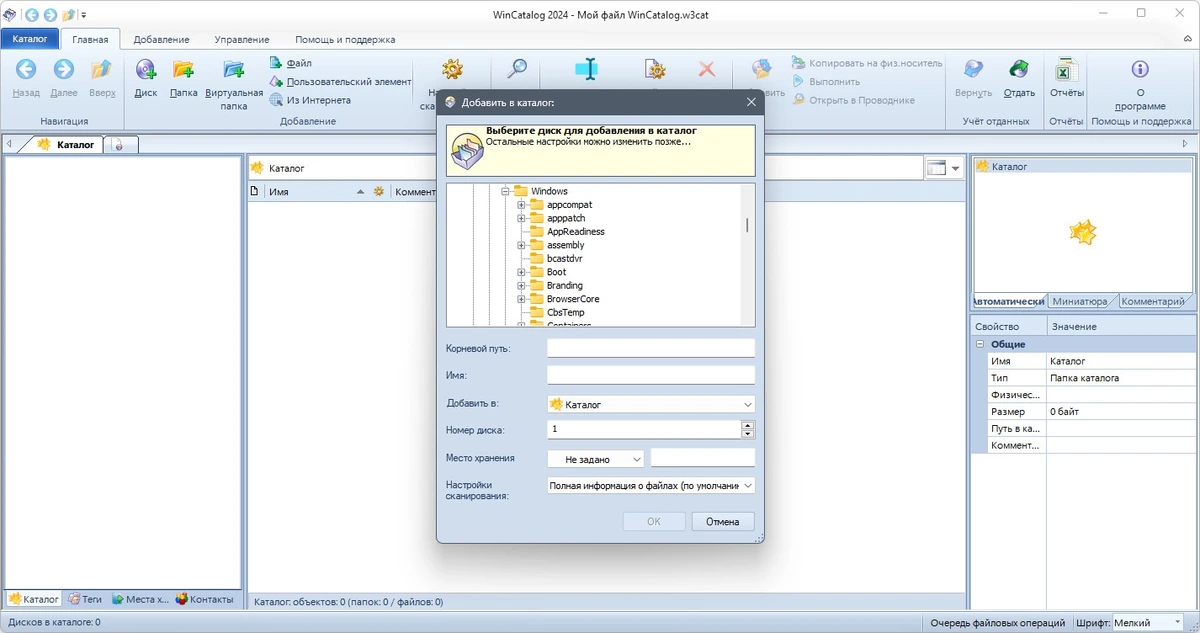
Task: Select the CbsTemp folder in tree
Action: (565, 312)
